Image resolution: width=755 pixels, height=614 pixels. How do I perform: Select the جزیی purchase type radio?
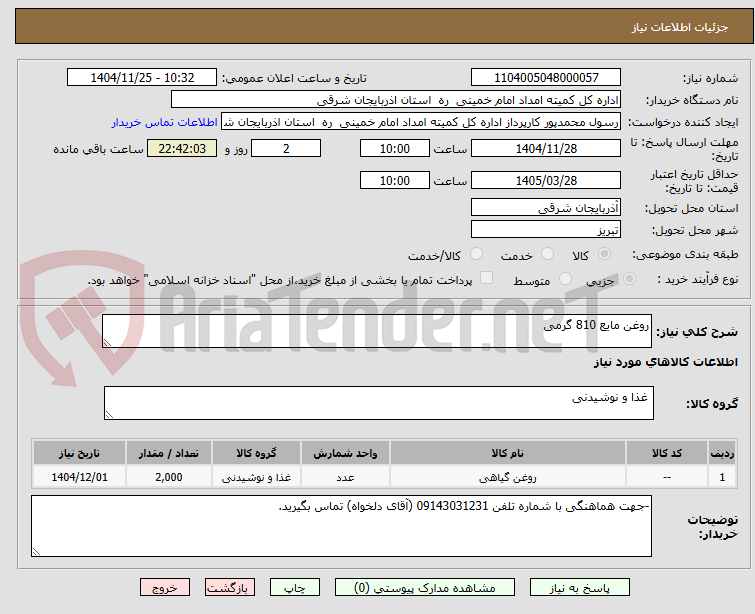click(x=629, y=279)
